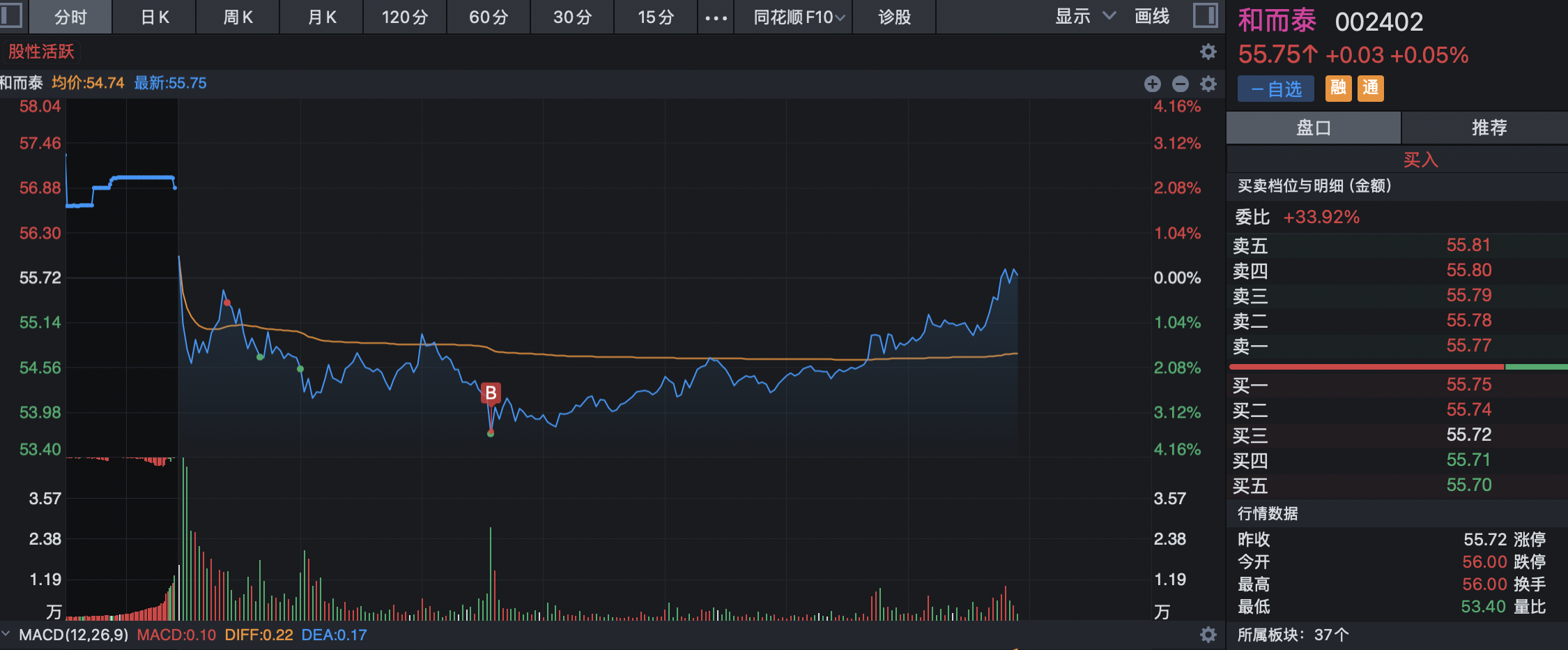Collapse the MACD indicator panel chevron
1568x650 pixels.
click(6, 634)
